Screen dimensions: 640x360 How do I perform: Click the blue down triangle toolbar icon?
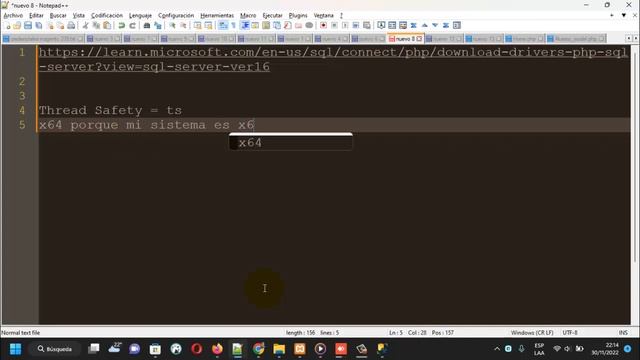[435, 26]
